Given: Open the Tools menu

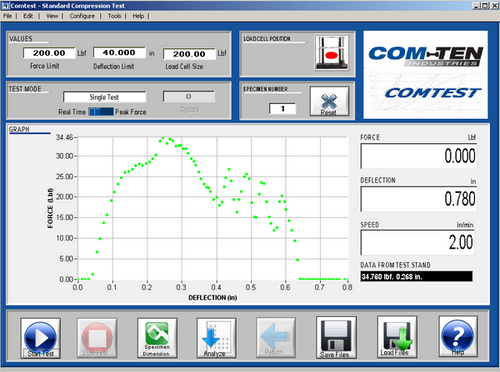Looking at the screenshot, I should (x=114, y=16).
